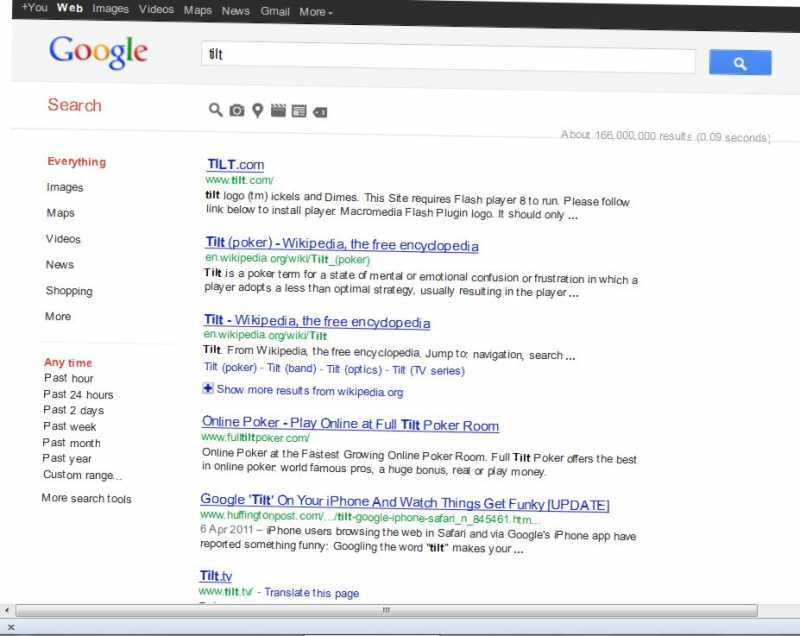Open Maps in the top bar
Image resolution: width=800 pixels, height=636 pixels.
[x=197, y=10]
